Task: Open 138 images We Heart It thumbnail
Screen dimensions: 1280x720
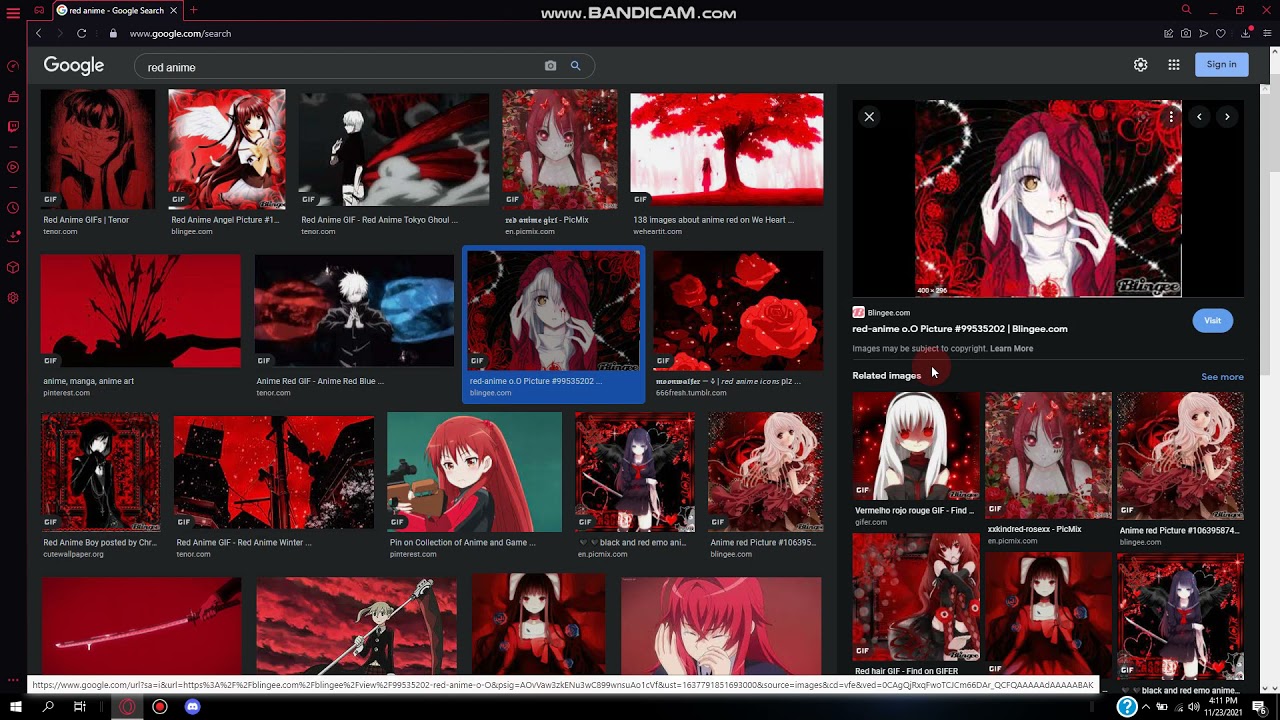Action: (727, 149)
